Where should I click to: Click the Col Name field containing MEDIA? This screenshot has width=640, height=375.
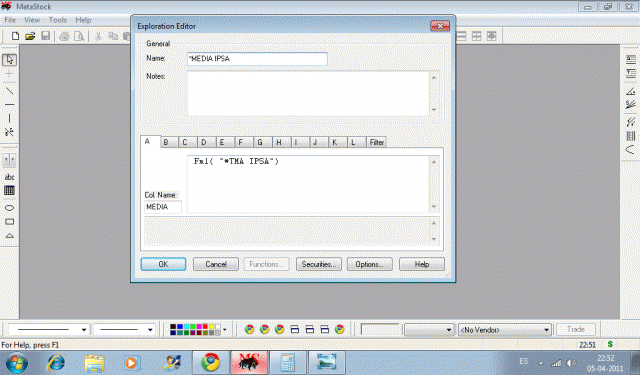pos(163,207)
